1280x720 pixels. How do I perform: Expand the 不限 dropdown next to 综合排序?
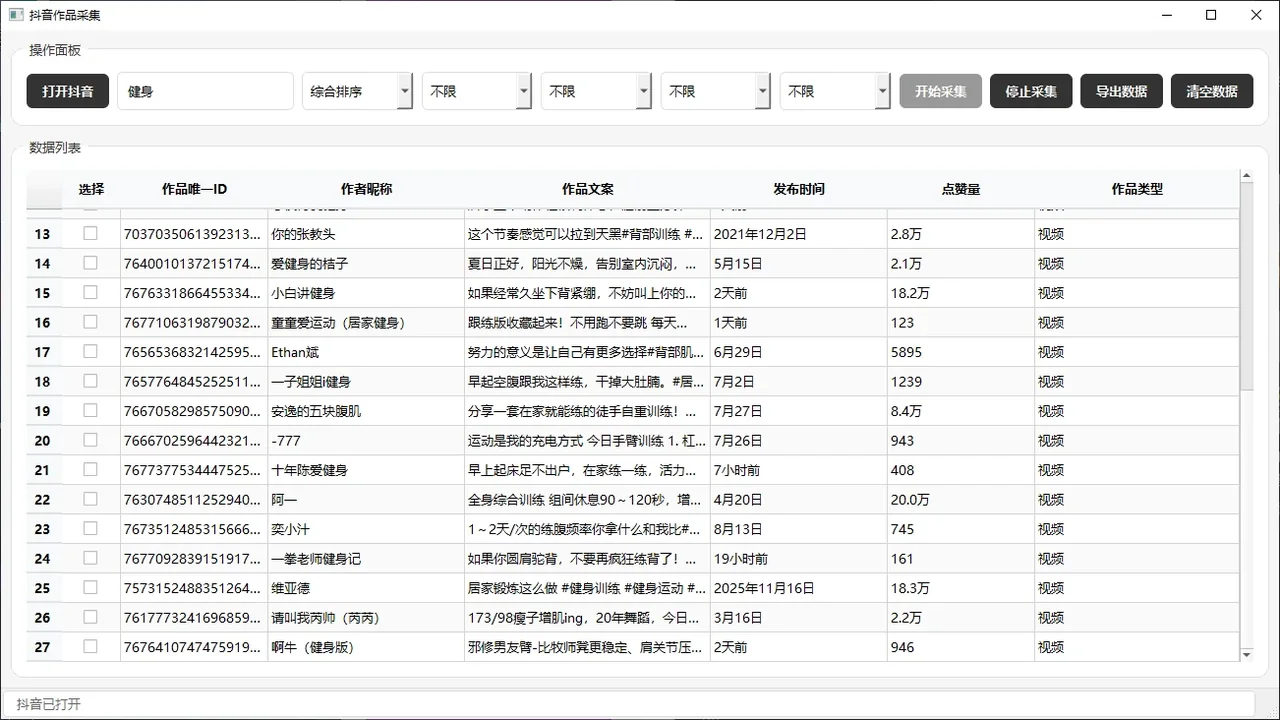[476, 91]
